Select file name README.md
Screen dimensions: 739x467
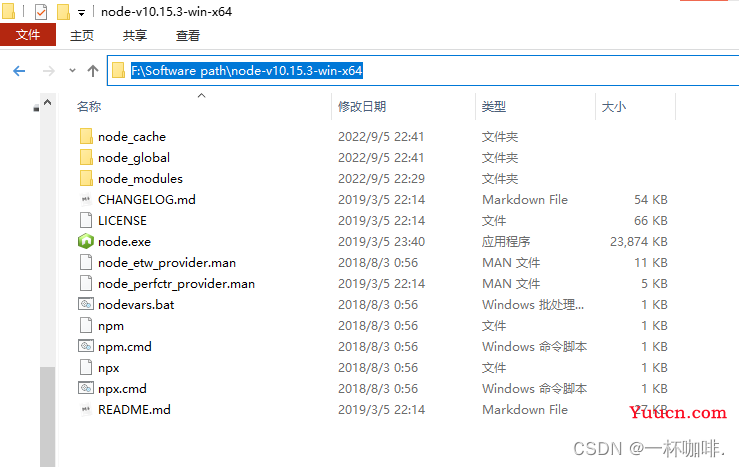click(134, 410)
